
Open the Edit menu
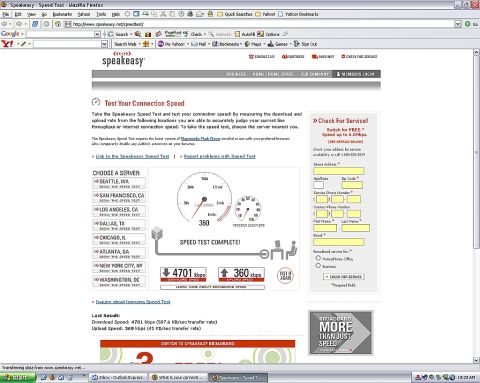pyautogui.click(x=18, y=14)
